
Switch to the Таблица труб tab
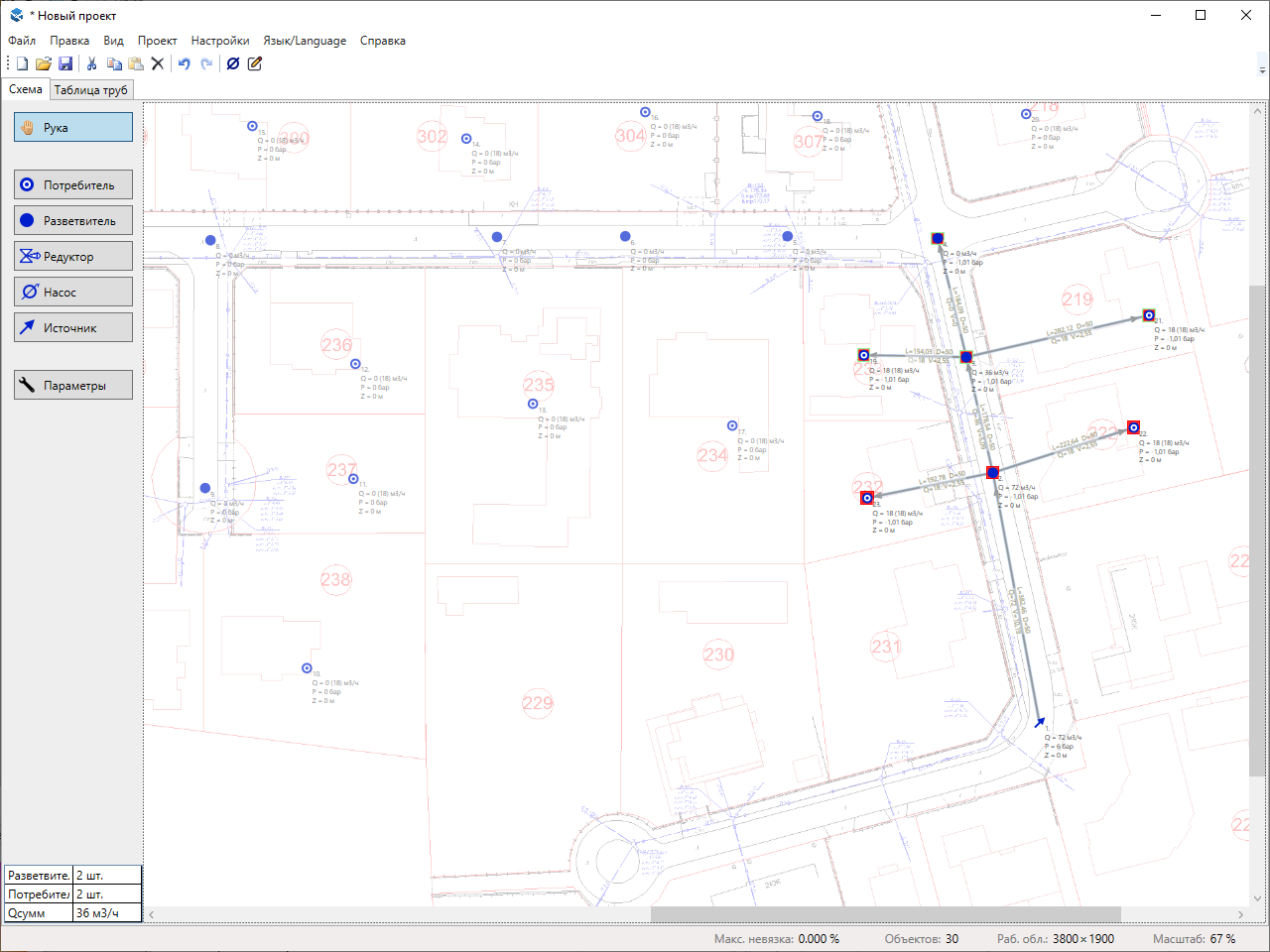click(x=90, y=89)
